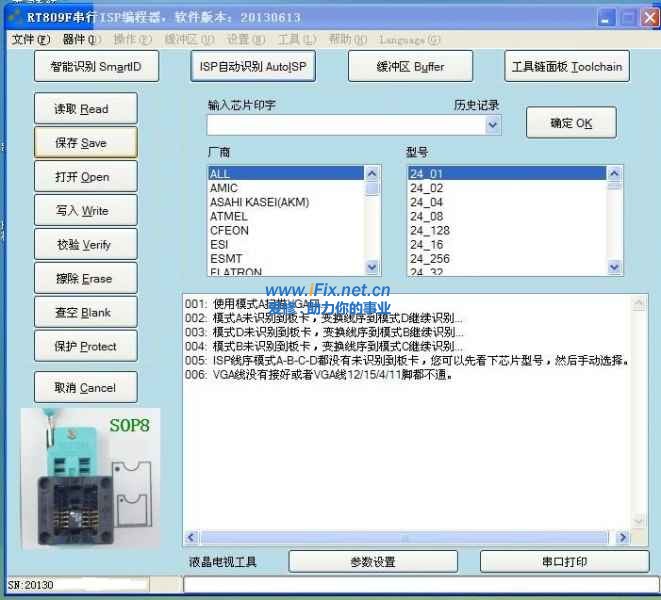
Task: Select model 24_01
Action: tap(507, 173)
